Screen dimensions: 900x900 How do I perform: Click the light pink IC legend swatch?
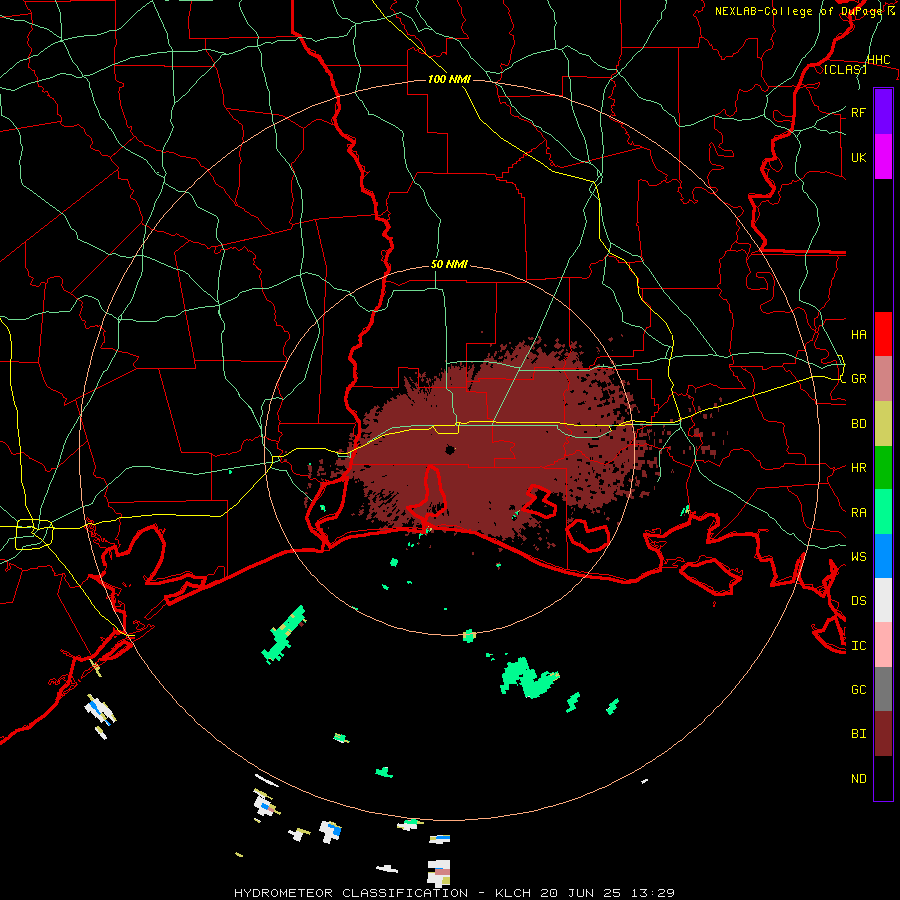point(883,645)
